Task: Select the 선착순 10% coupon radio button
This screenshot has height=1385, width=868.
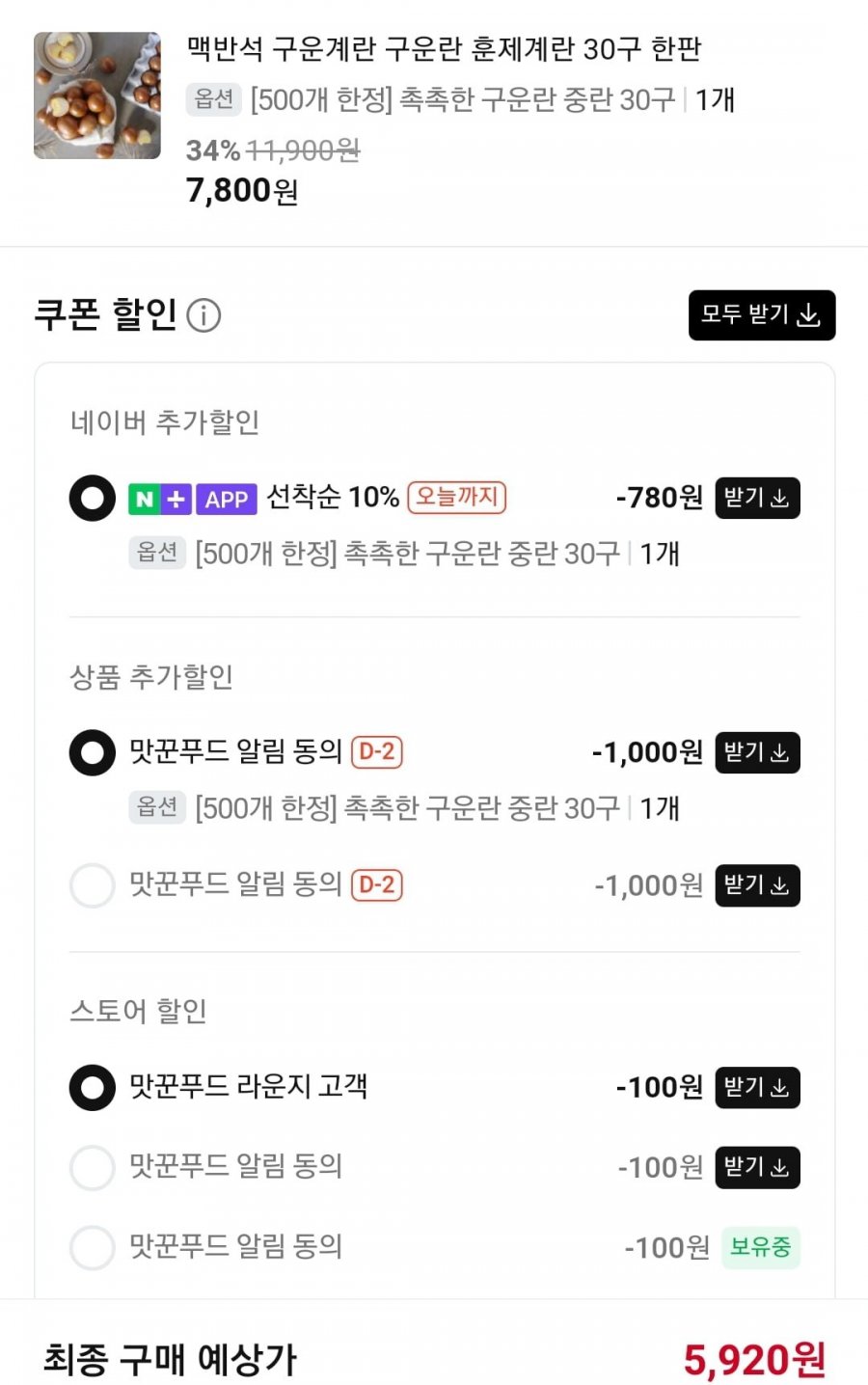Action: pos(93,499)
